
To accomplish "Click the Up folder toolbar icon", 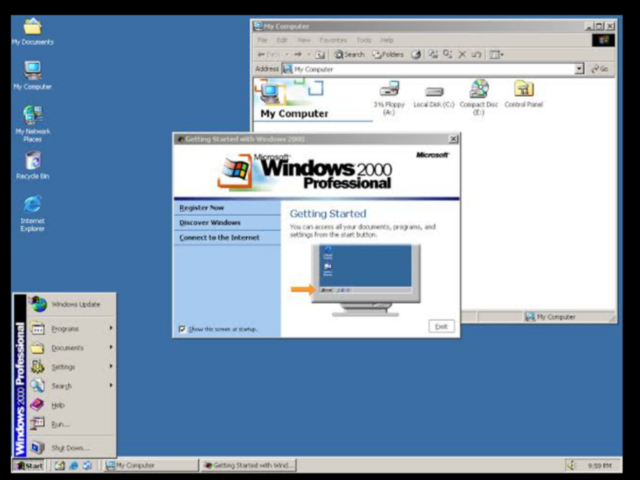I will (x=320, y=54).
